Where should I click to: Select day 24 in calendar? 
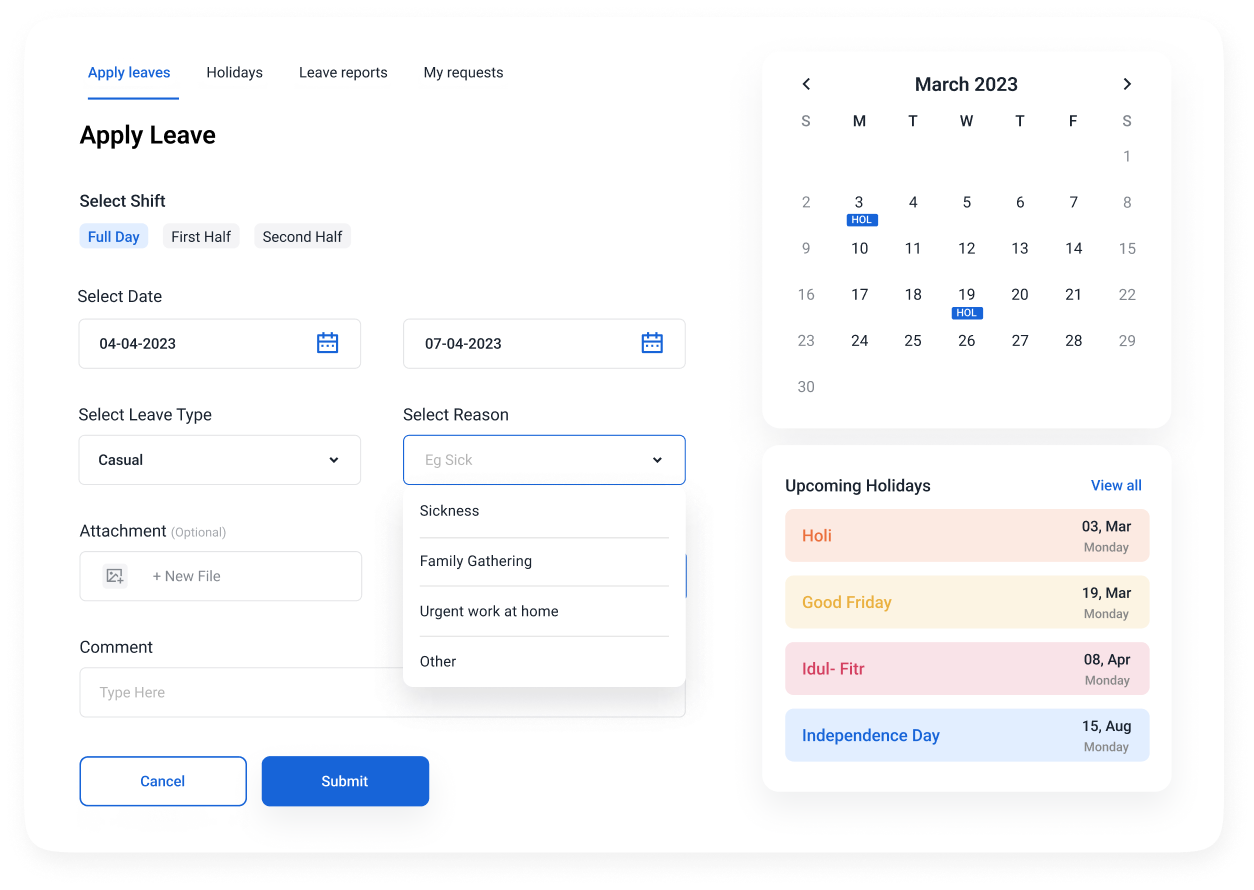[x=859, y=340]
